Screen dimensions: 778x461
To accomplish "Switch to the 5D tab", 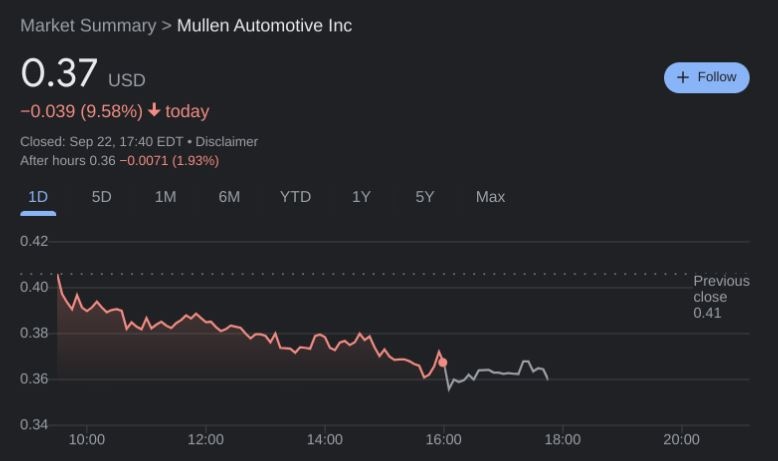I will click(101, 197).
